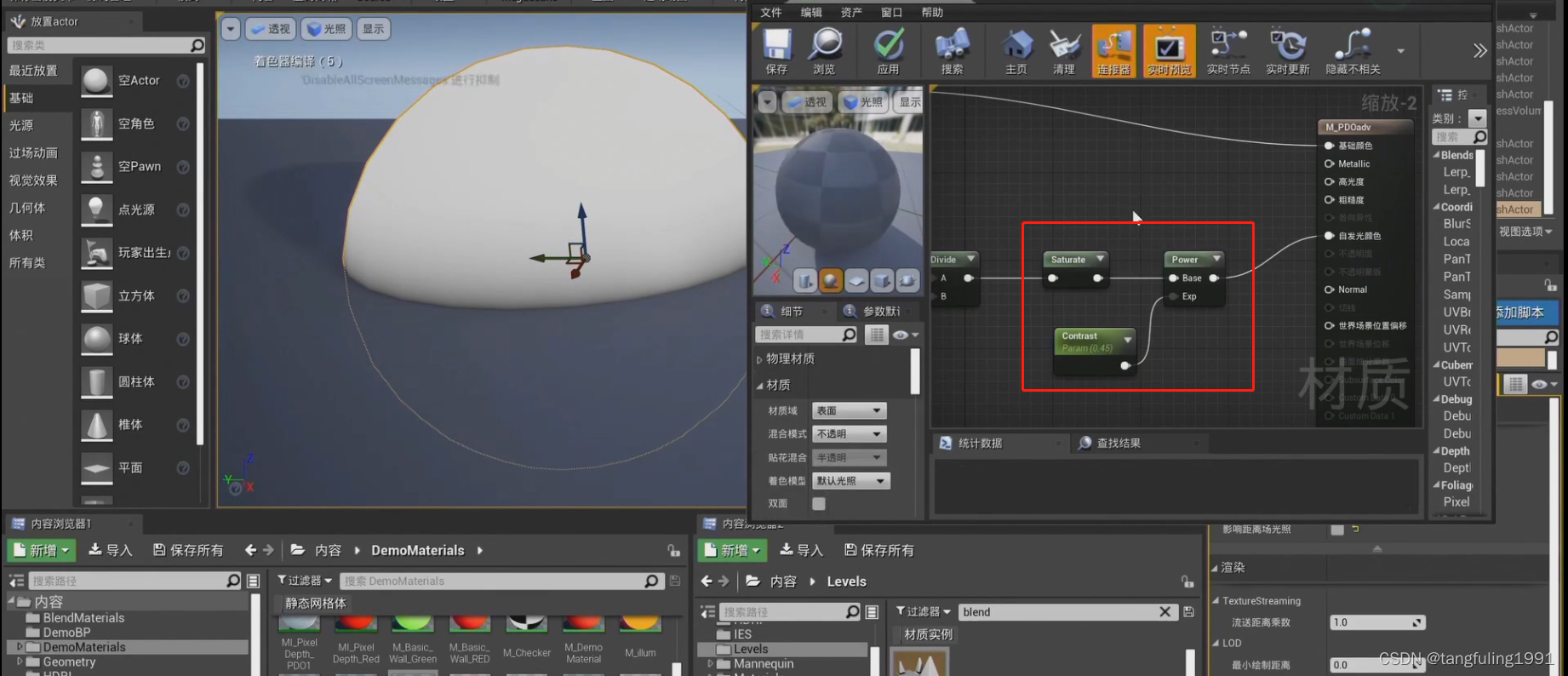Expand the toolbar overflow double-arrow
The width and height of the screenshot is (1568, 676).
tap(1480, 51)
